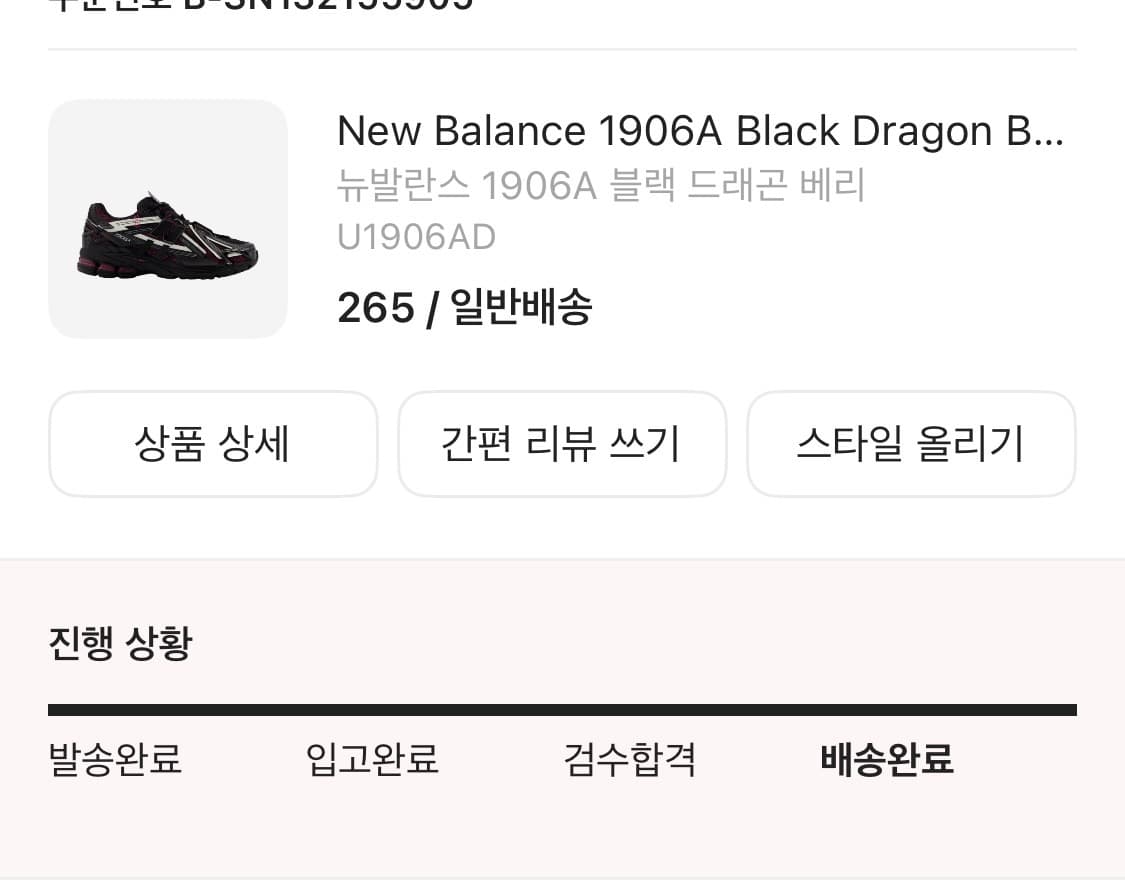Image resolution: width=1125 pixels, height=882 pixels.
Task: Select the model number U1906AD
Action: point(416,237)
